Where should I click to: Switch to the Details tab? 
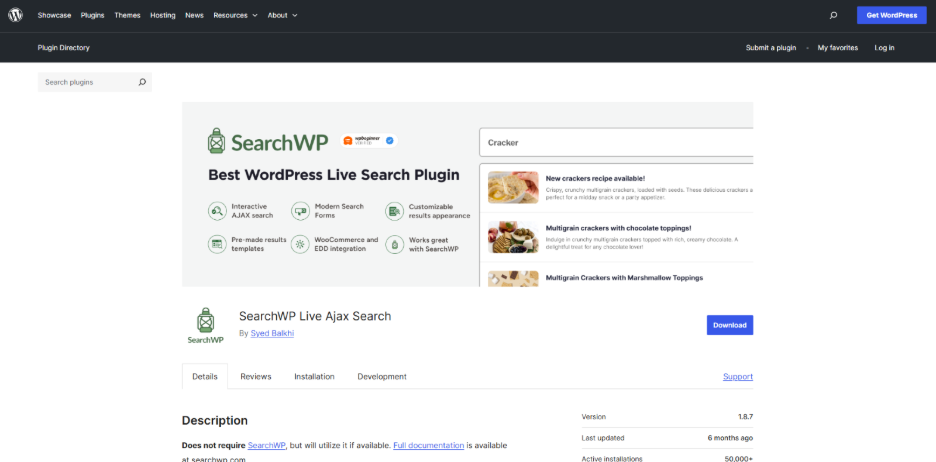[205, 377]
